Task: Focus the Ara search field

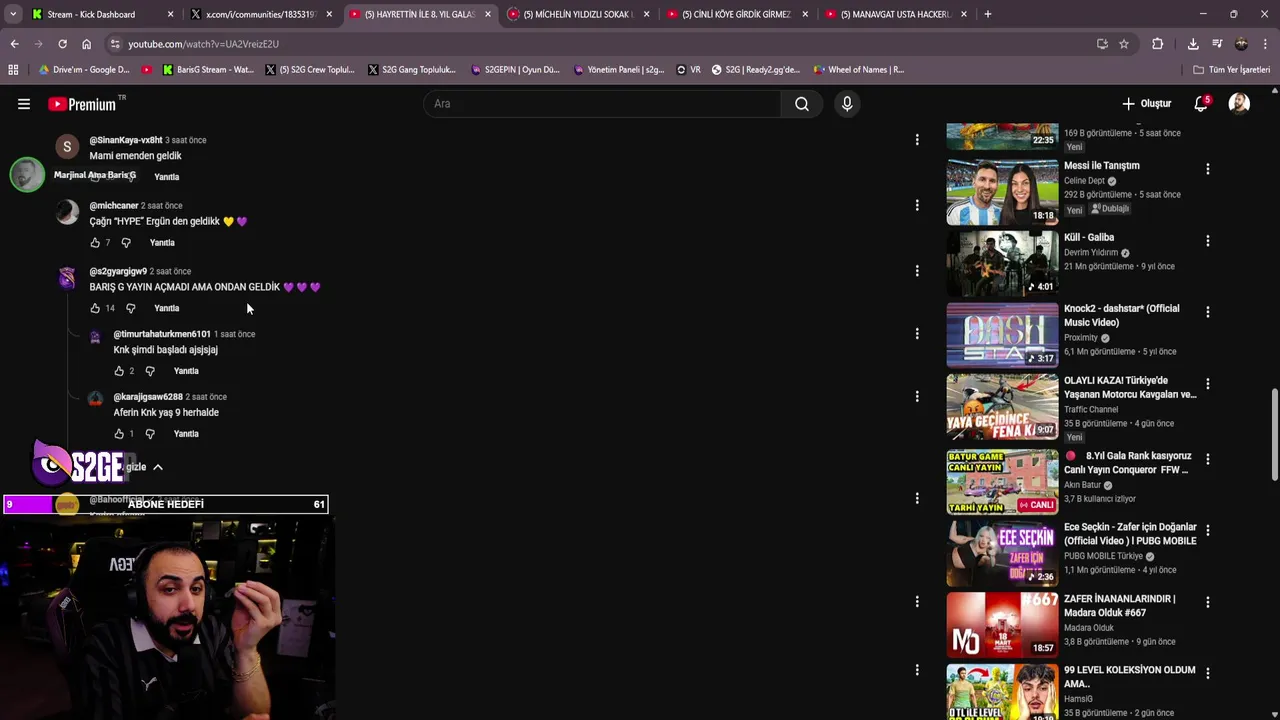Action: (602, 104)
